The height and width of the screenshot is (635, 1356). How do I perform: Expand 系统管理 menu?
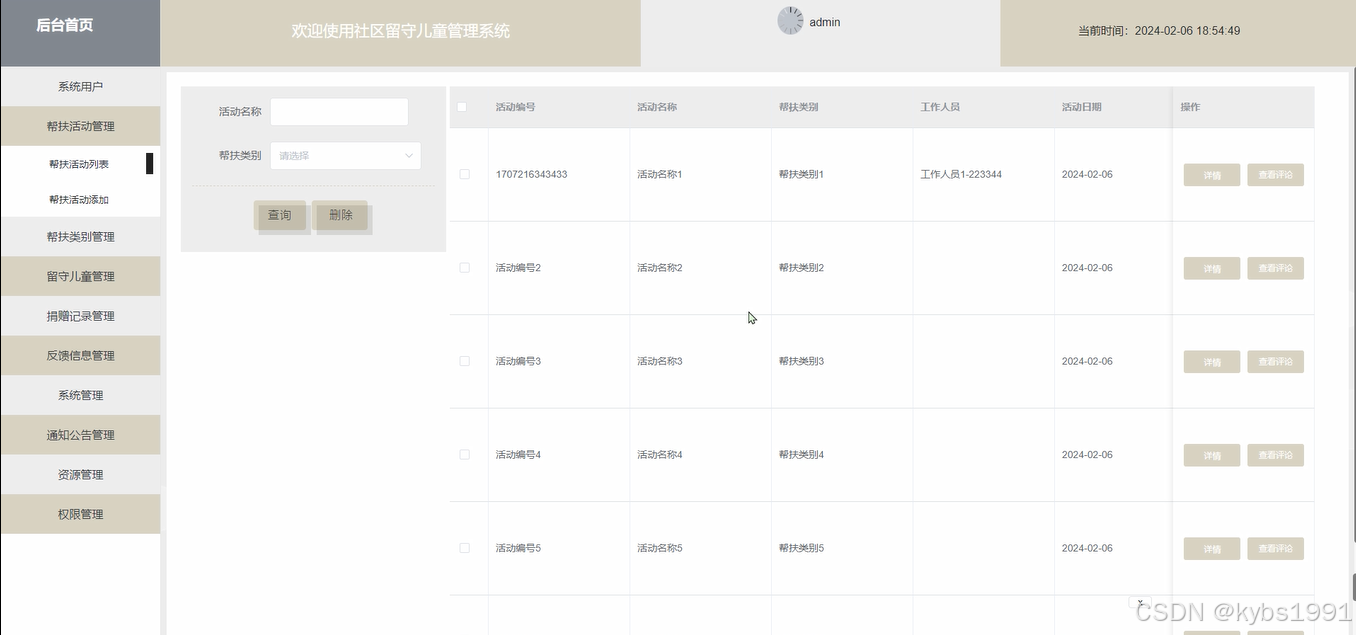(x=80, y=395)
